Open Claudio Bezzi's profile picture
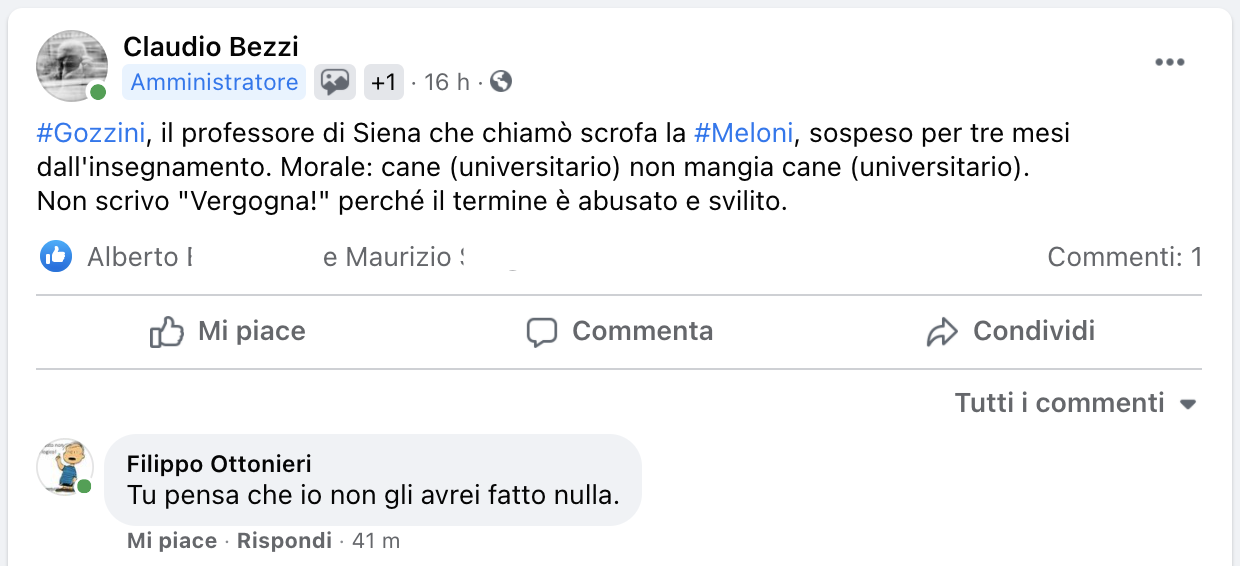The height and width of the screenshot is (566, 1240). point(71,65)
